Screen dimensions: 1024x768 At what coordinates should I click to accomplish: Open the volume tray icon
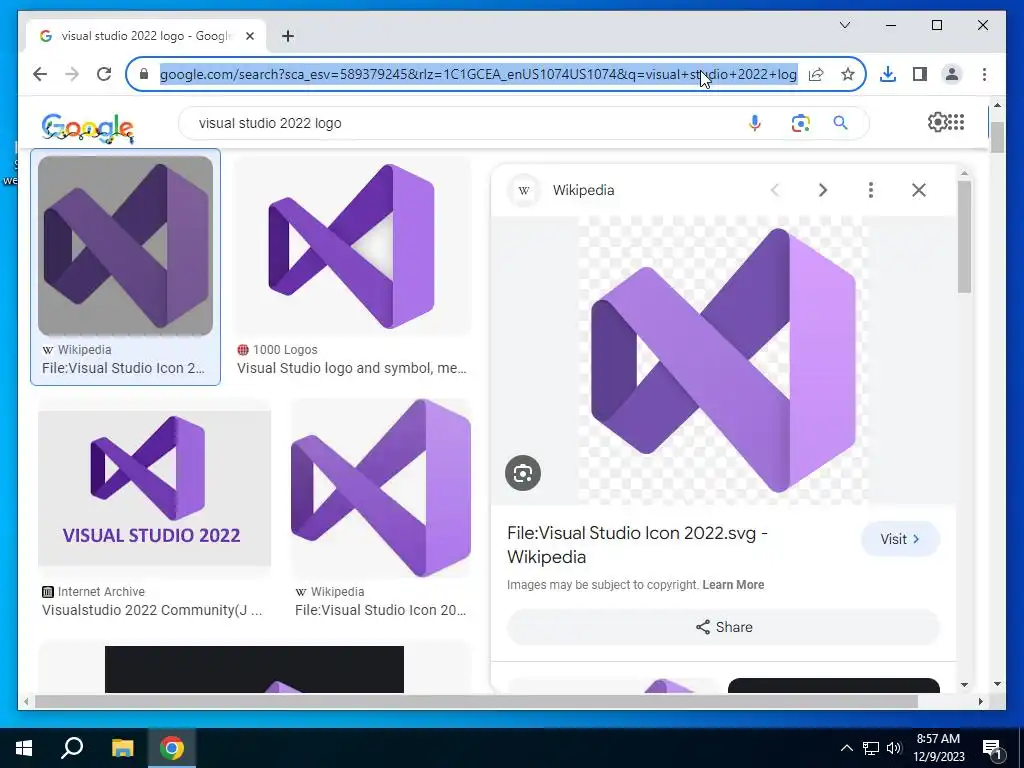(x=894, y=748)
